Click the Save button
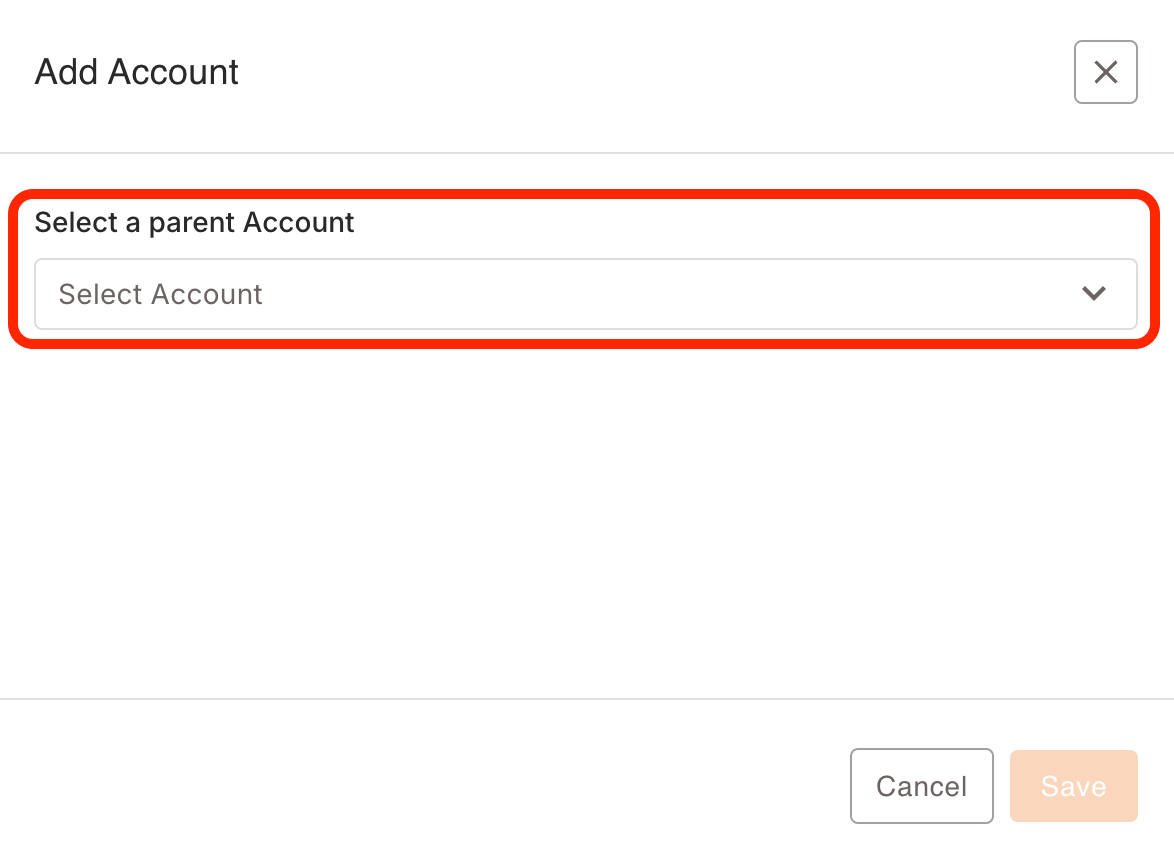 point(1074,786)
